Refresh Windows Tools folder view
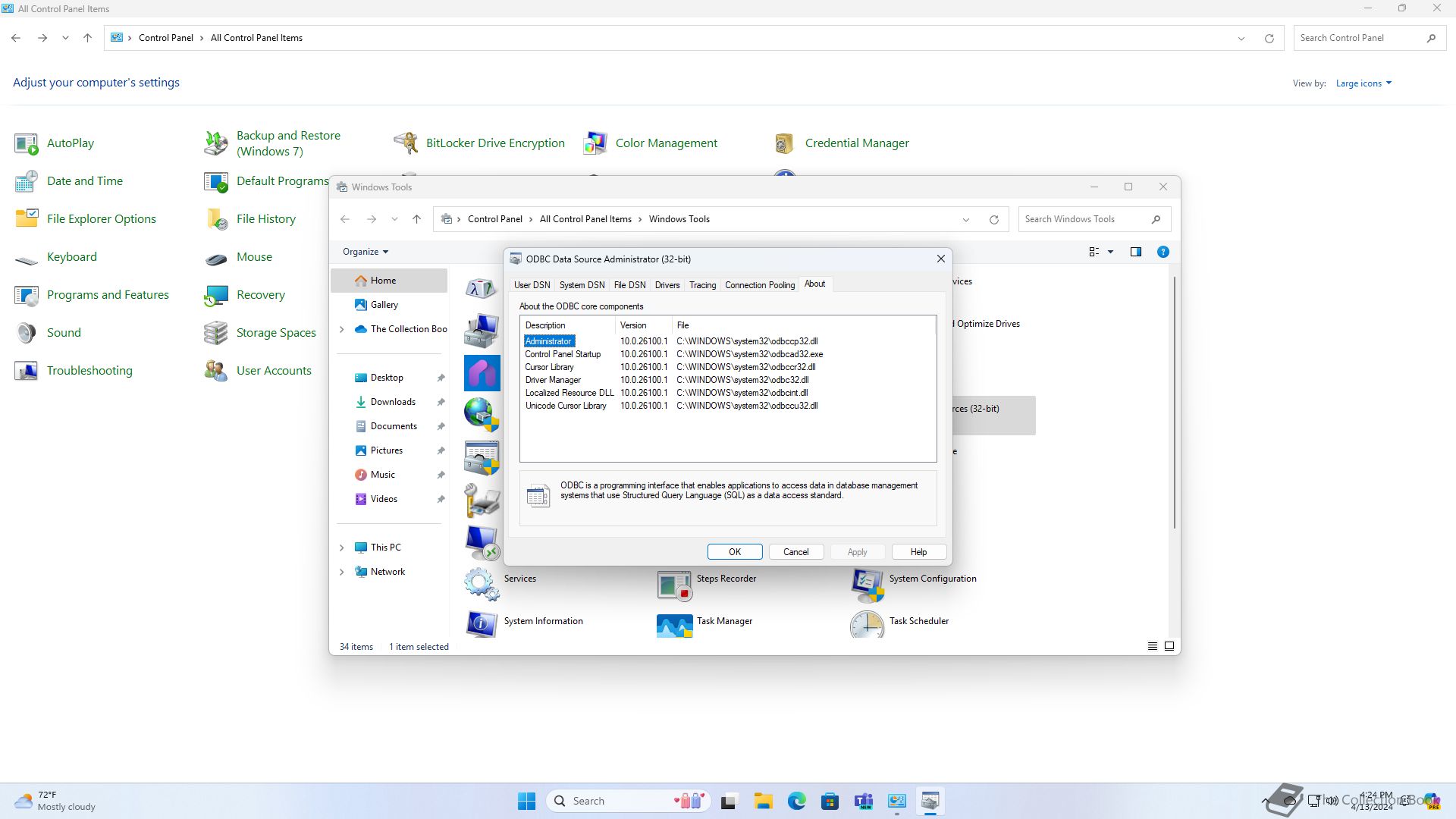1456x819 pixels. [993, 220]
